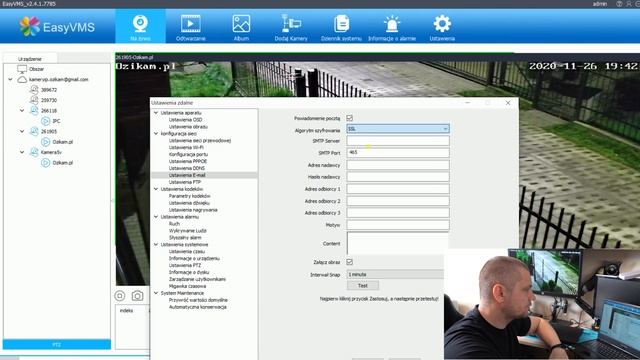This screenshot has height=360, width=640.
Task: Open Wykrywanie Ludzi page
Action: click(x=188, y=231)
